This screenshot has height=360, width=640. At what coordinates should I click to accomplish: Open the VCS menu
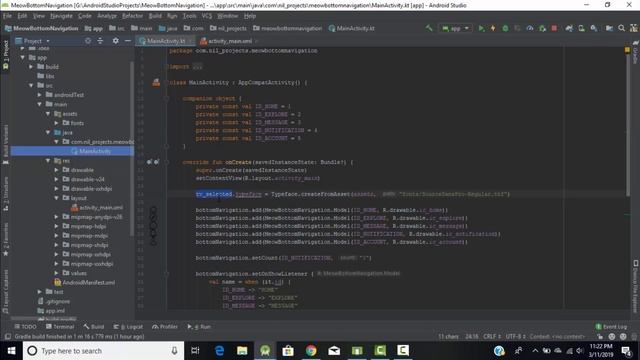(207, 16)
